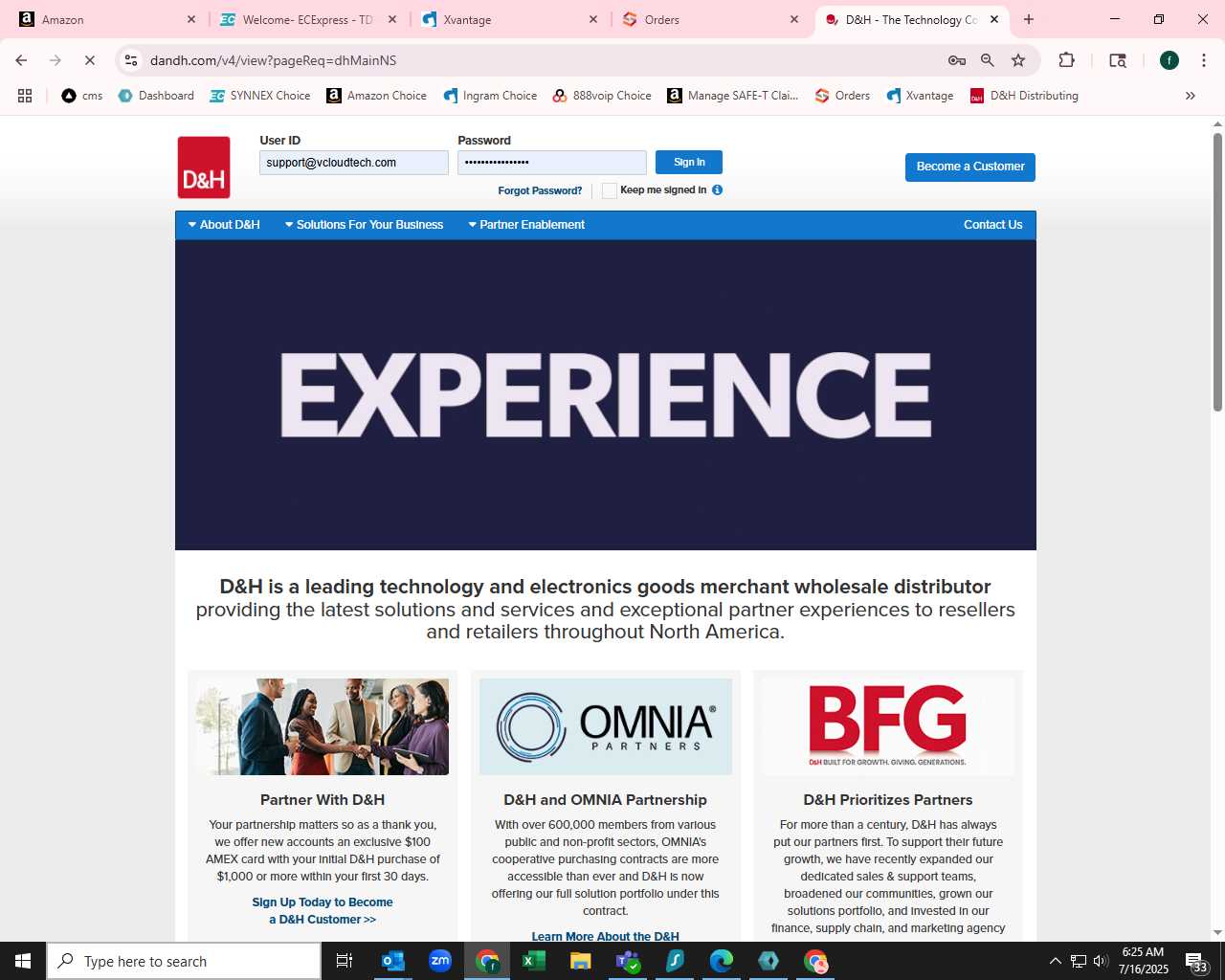Click the D&H logo
This screenshot has width=1225, height=980.
pos(204,167)
